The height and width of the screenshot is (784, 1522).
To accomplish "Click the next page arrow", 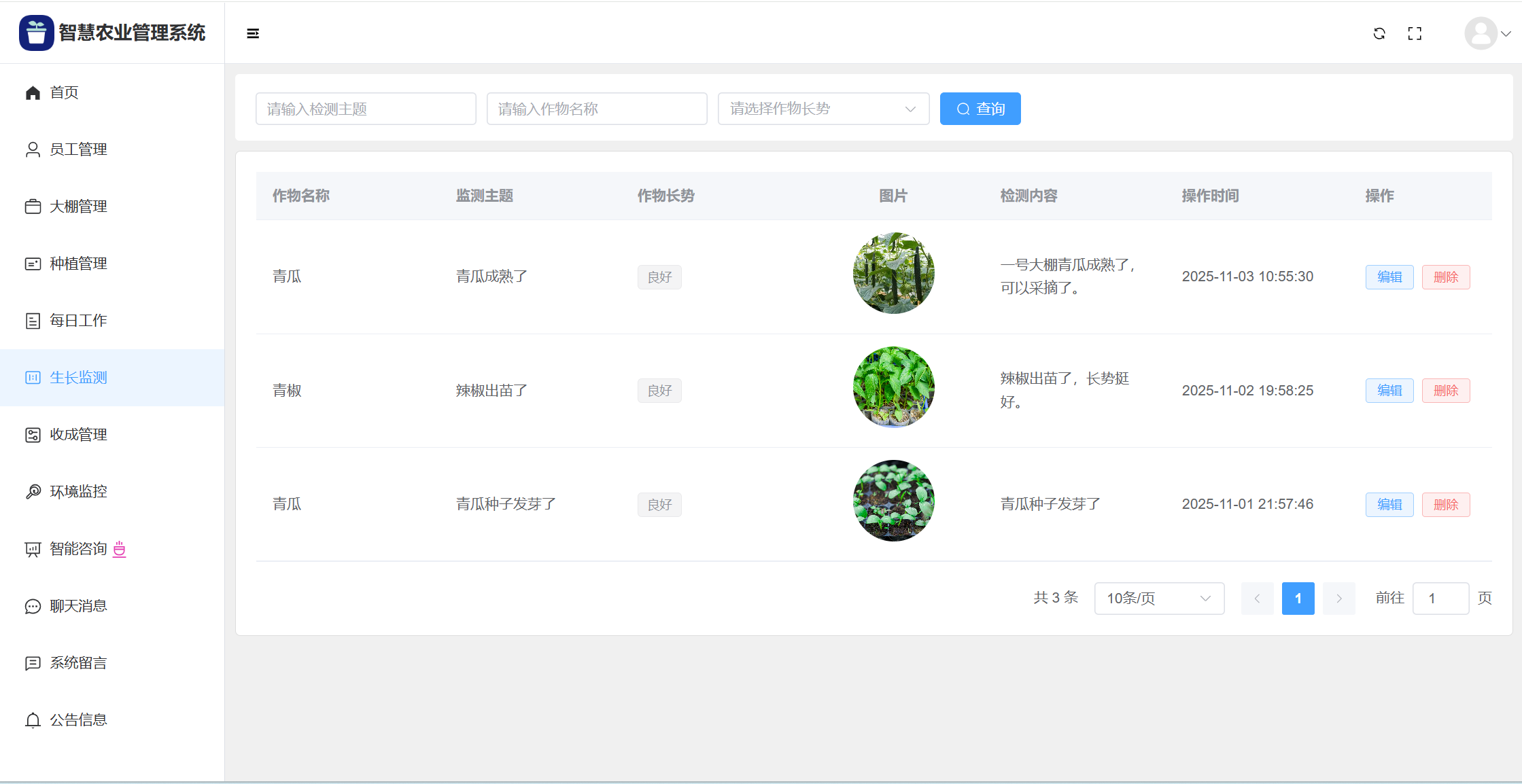I will click(1338, 599).
